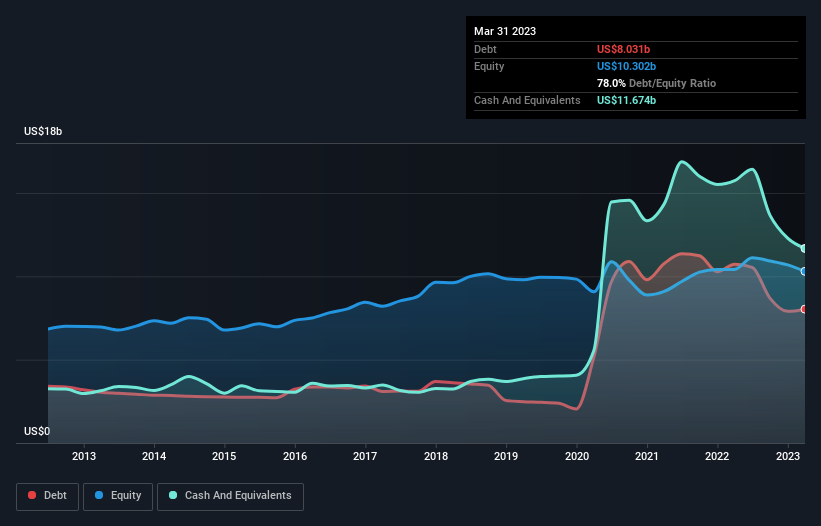Click the 2022 x-axis label

(717, 456)
